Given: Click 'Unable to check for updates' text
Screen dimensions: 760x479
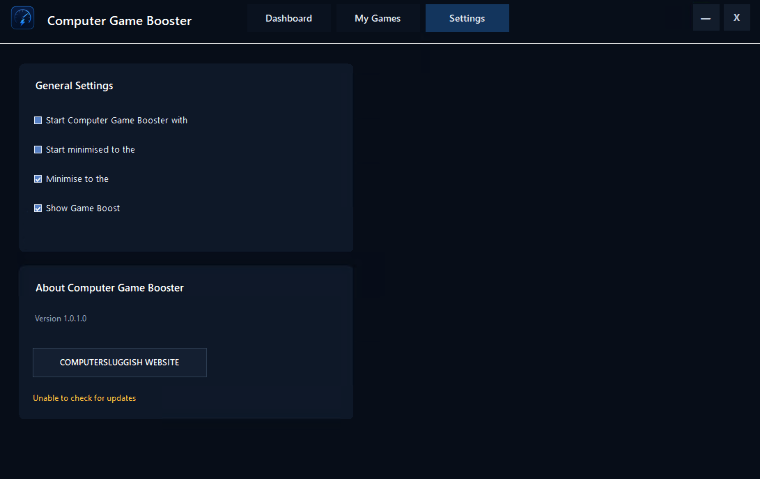Looking at the screenshot, I should [x=84, y=398].
